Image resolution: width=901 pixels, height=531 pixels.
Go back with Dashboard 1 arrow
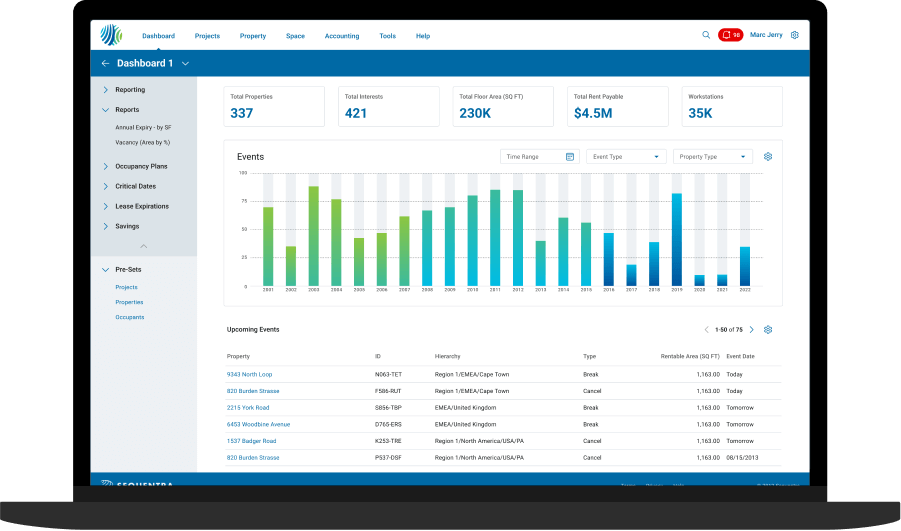[105, 63]
